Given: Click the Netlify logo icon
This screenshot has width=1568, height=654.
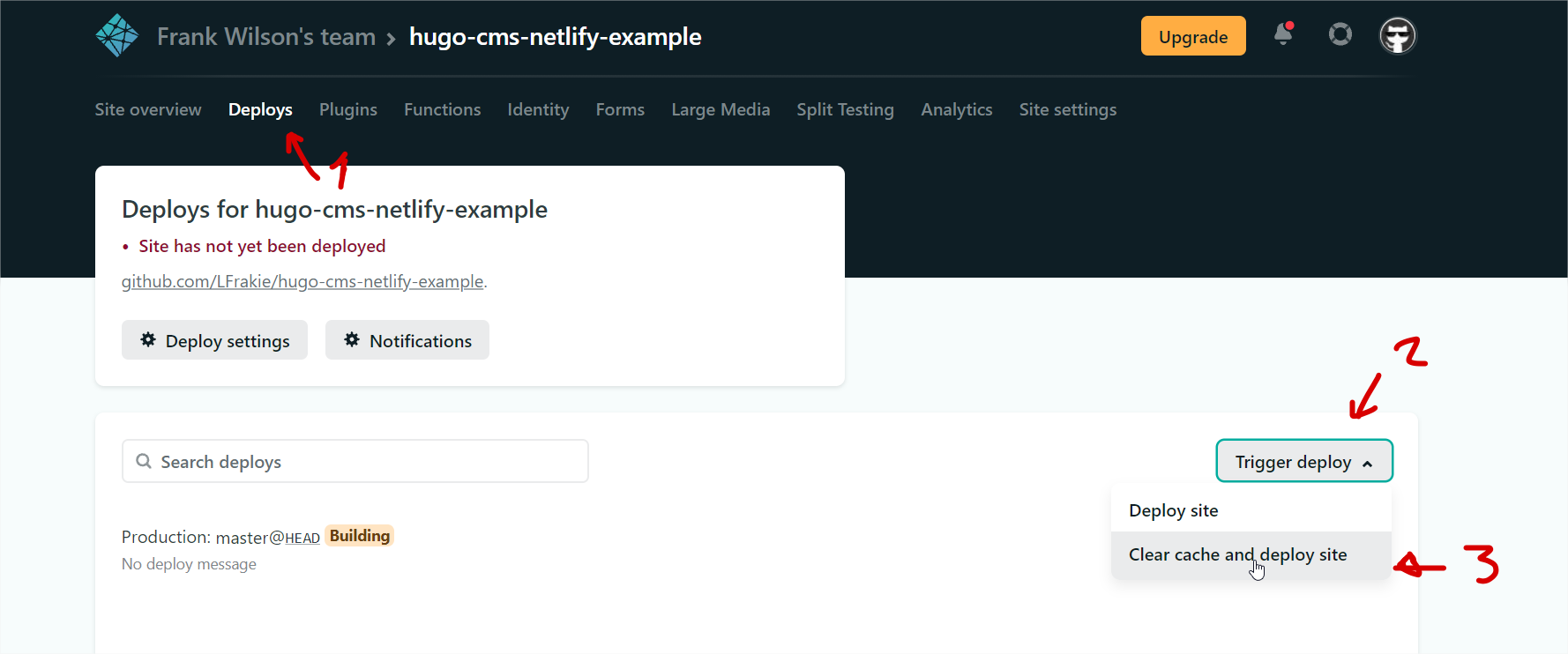Looking at the screenshot, I should (x=116, y=36).
